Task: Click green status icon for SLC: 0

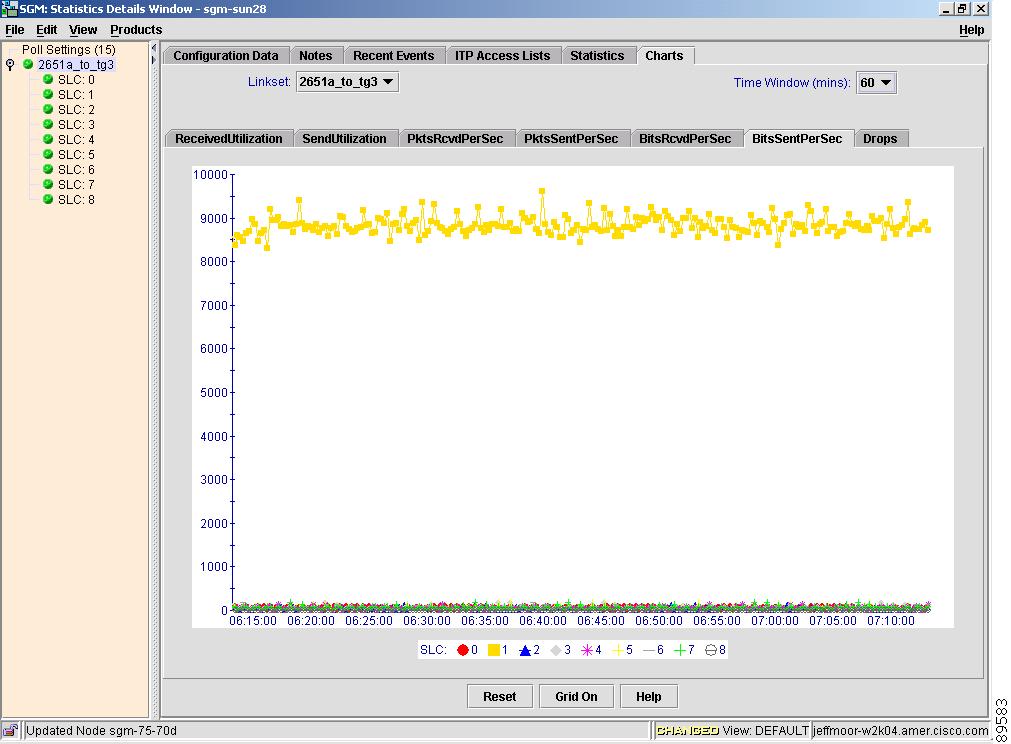Action: pyautogui.click(x=48, y=80)
